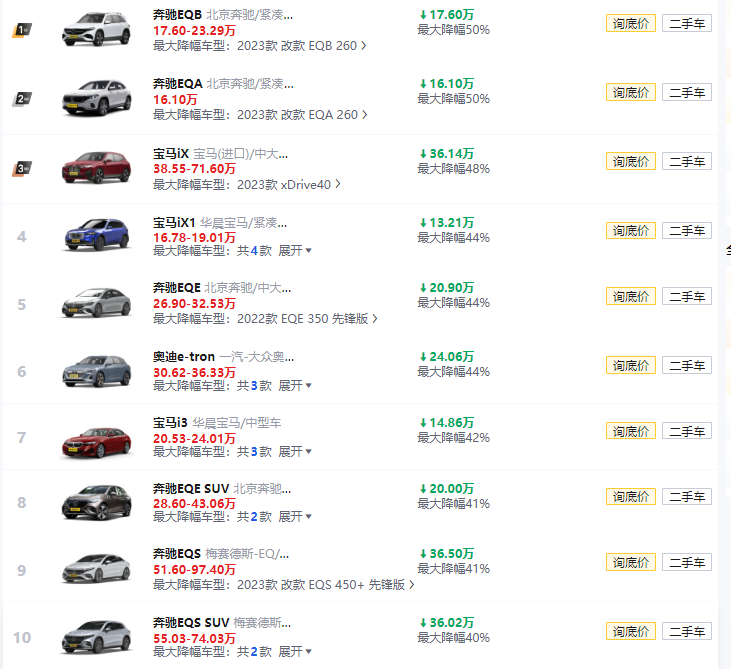Image resolution: width=731 pixels, height=669 pixels.
Task: Open the 奔驰EQS SUV title link
Action: [x=191, y=622]
